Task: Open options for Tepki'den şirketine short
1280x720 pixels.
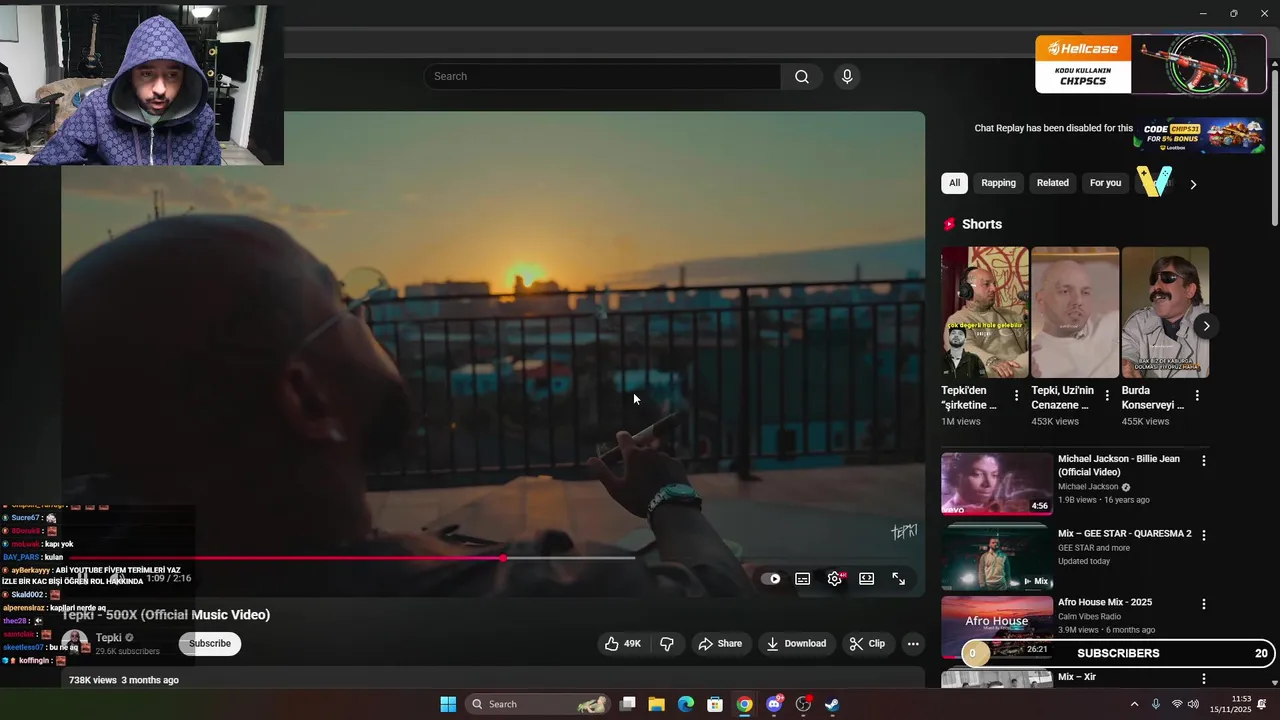Action: 1017,396
